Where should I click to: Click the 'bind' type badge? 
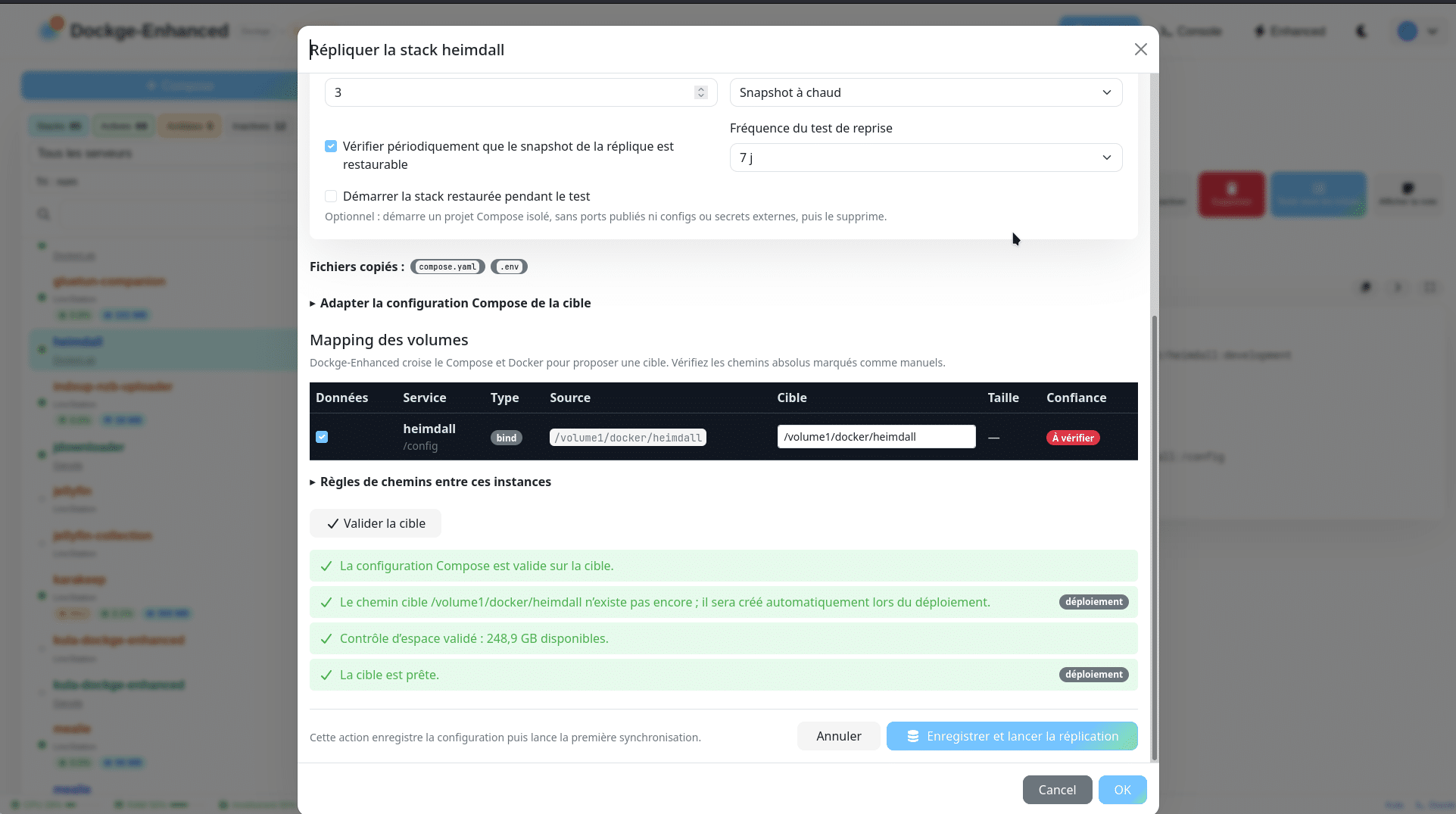(507, 438)
